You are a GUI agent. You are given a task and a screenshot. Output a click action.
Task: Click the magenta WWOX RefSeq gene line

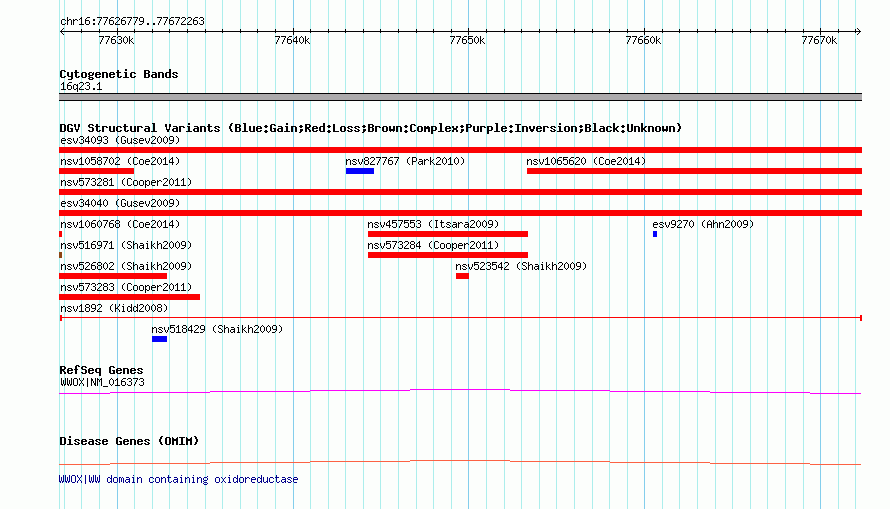click(460, 391)
